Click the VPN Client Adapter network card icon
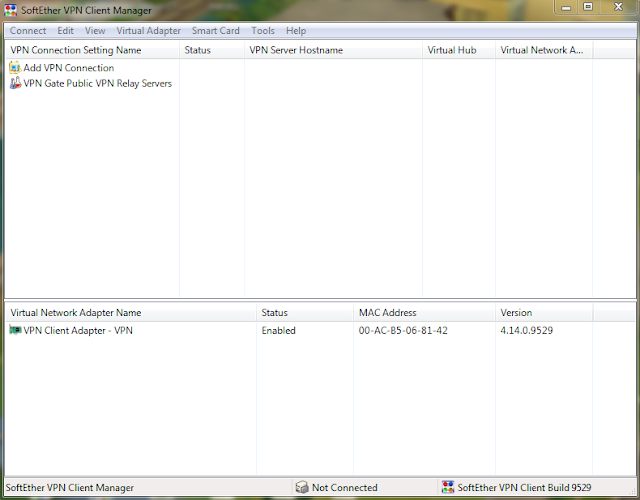This screenshot has height=500, width=640. (x=15, y=330)
